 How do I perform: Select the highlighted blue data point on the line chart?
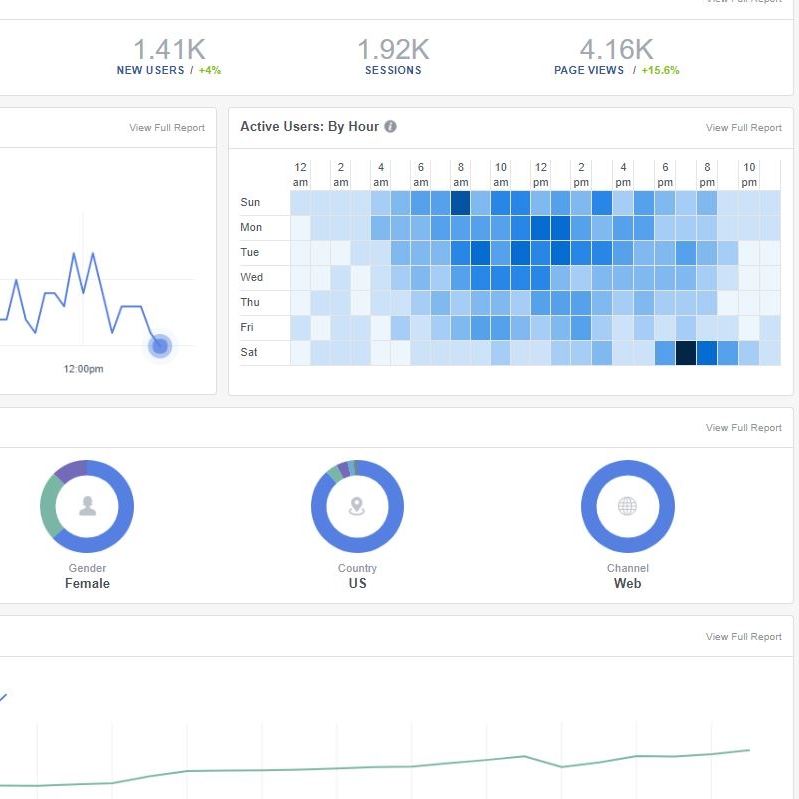[160, 346]
